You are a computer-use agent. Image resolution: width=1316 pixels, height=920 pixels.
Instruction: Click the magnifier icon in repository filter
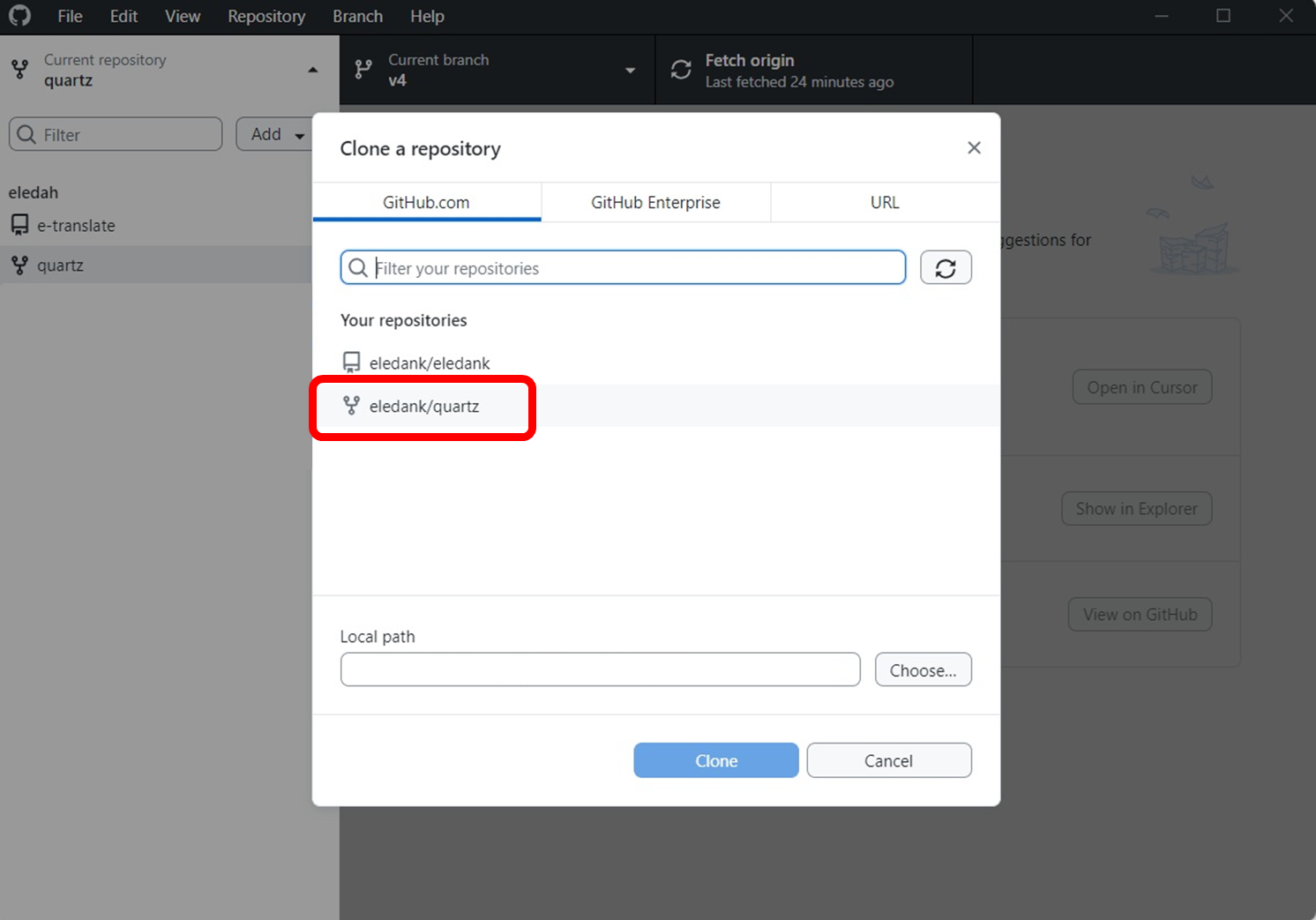(357, 267)
